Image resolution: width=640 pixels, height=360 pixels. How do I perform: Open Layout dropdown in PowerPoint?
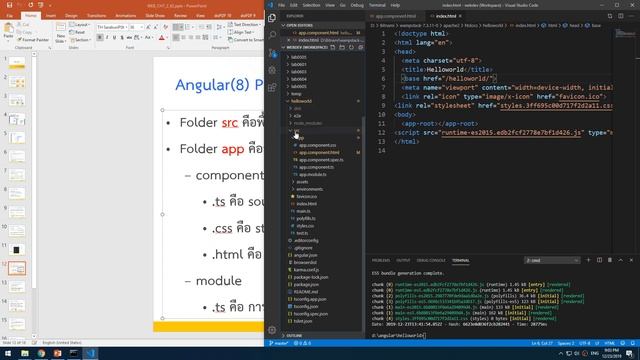80,25
